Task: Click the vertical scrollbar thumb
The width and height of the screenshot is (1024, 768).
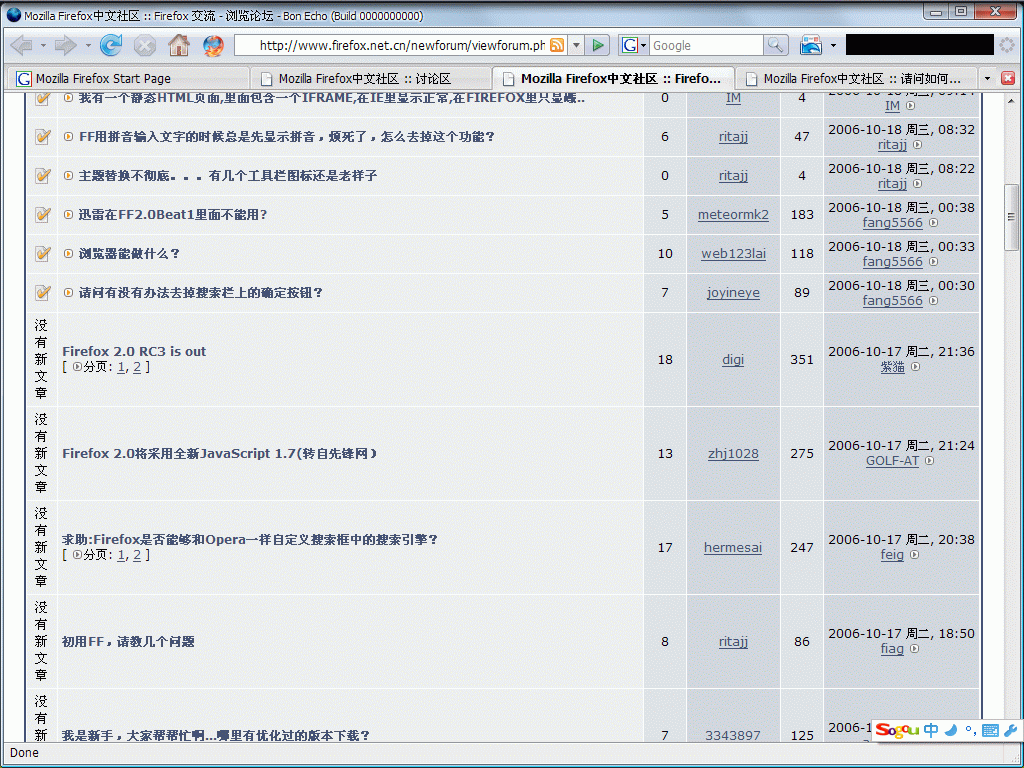Action: (x=1012, y=217)
